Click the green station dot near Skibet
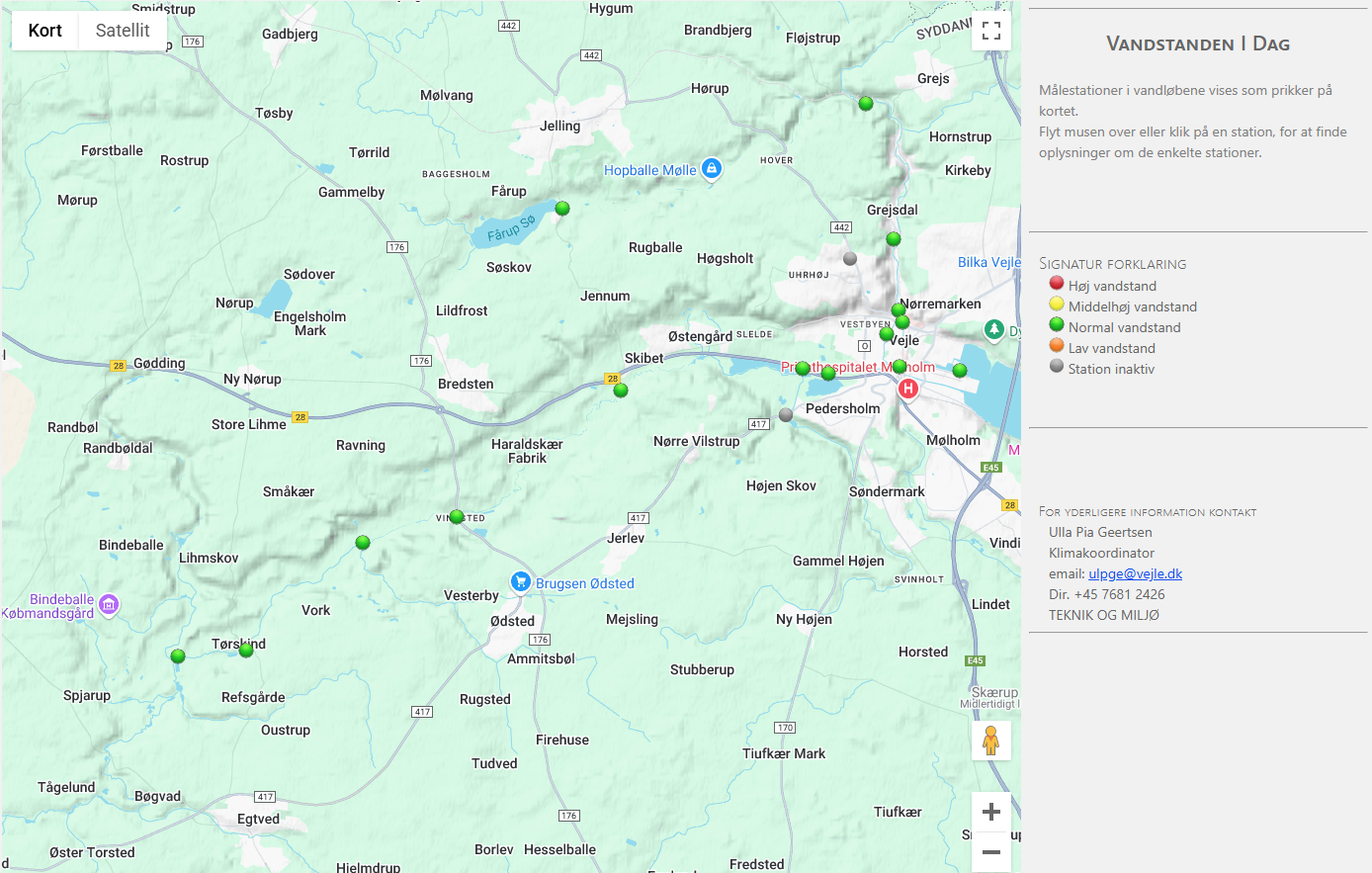The image size is (1372, 873). [620, 390]
